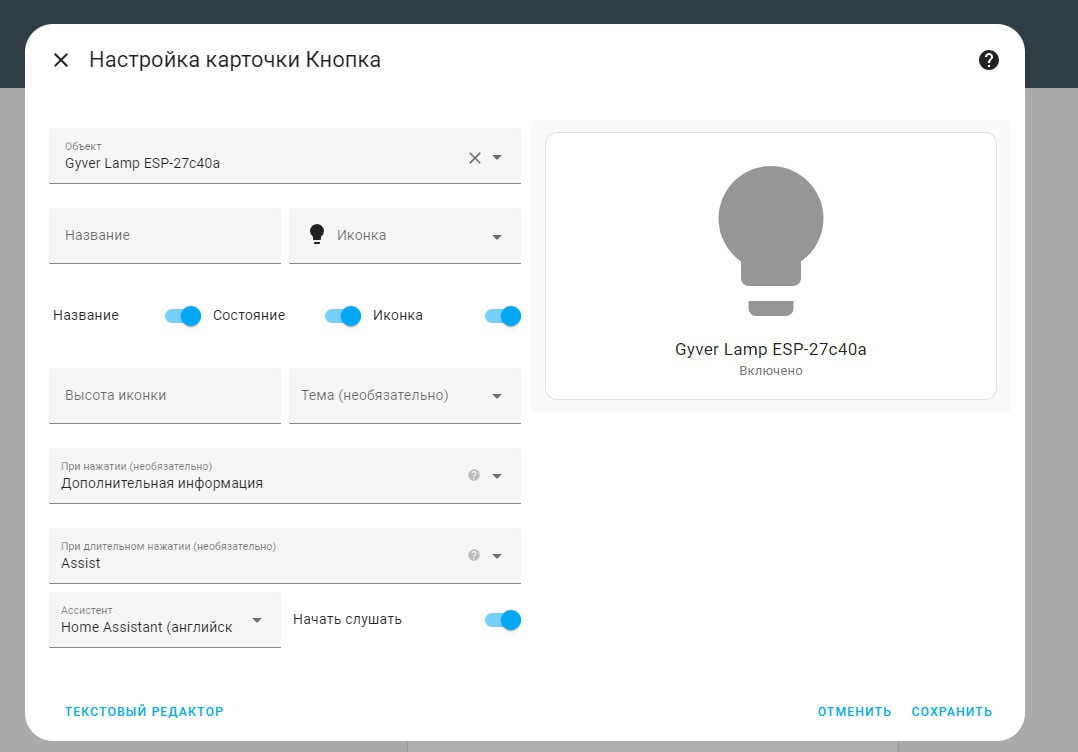Click the ОТМЕНИТЬ button
The height and width of the screenshot is (752, 1078).
coord(854,711)
